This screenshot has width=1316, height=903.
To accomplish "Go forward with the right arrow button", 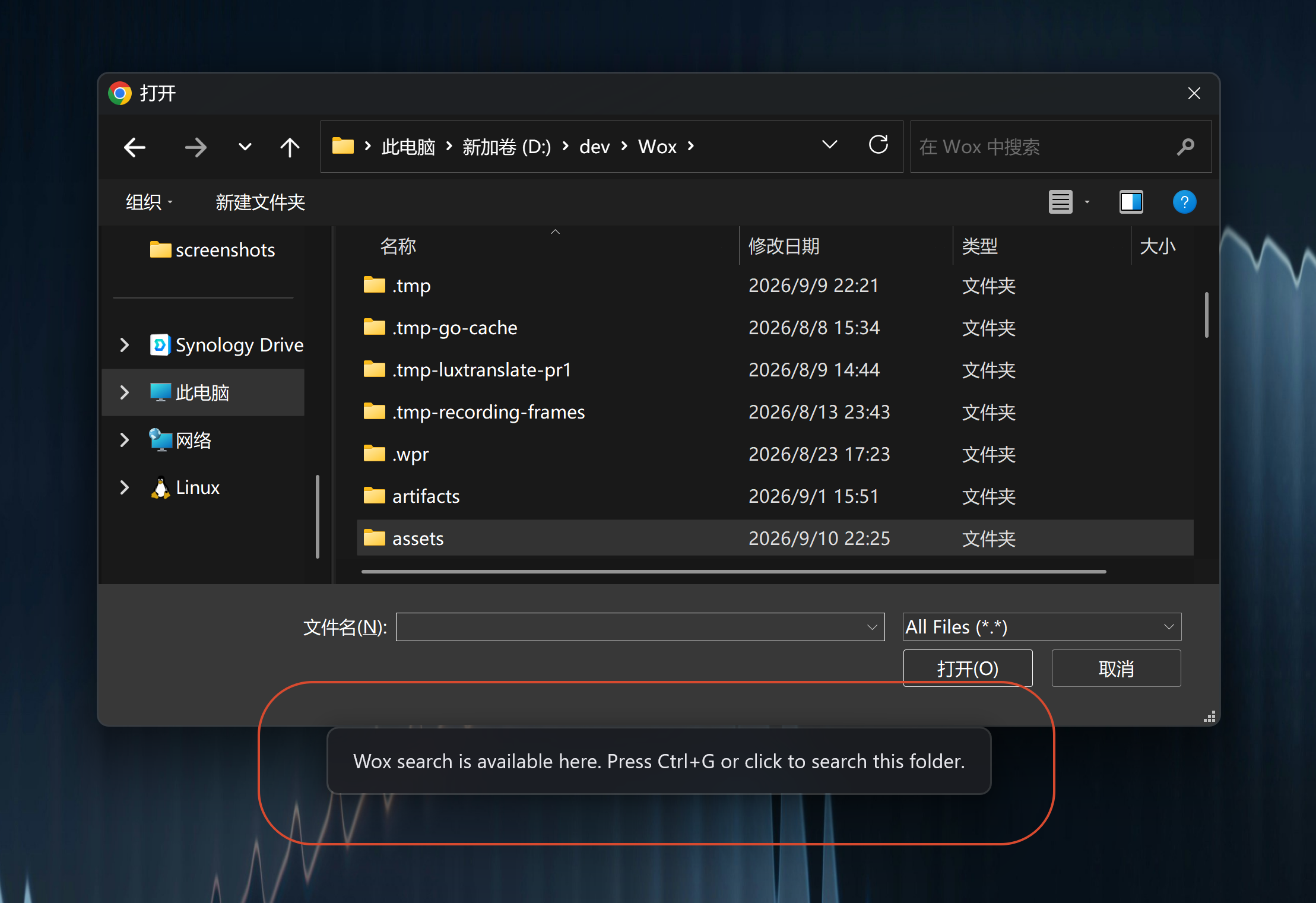I will [195, 147].
